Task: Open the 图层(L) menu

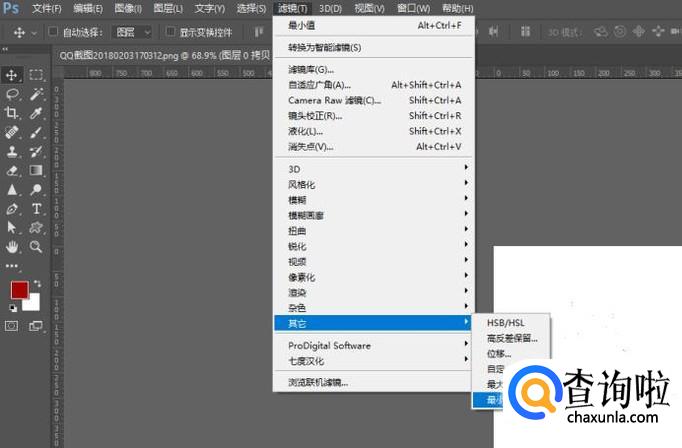Action: click(168, 8)
